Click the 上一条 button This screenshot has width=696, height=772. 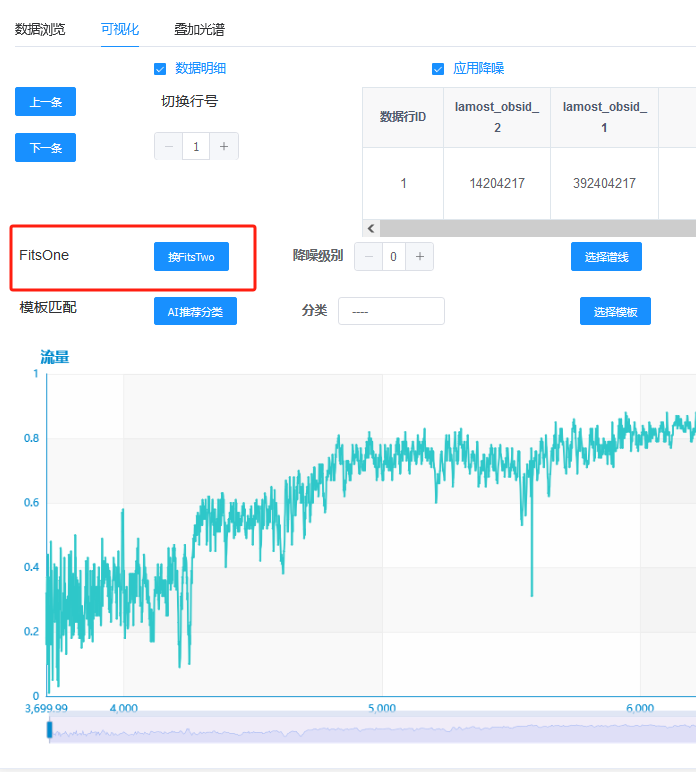pyautogui.click(x=45, y=102)
